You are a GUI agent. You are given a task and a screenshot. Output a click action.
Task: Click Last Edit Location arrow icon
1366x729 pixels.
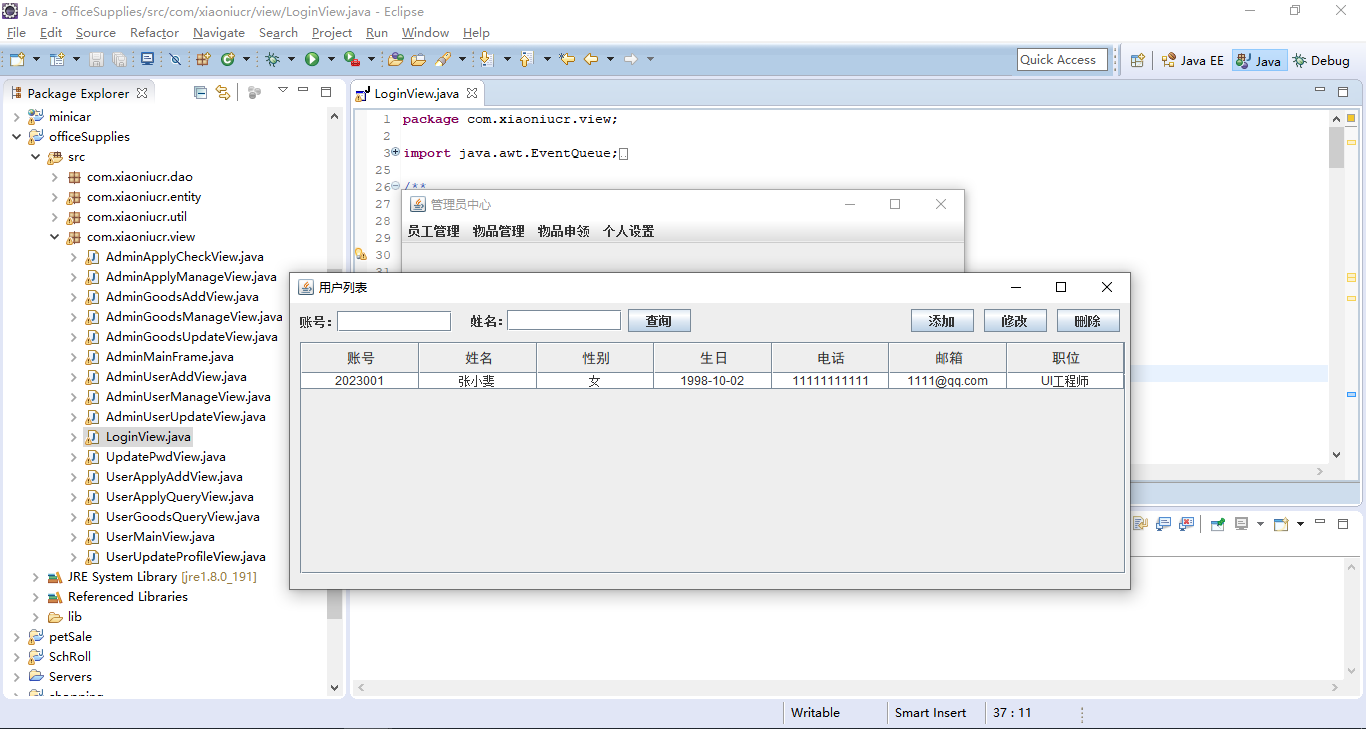567,59
